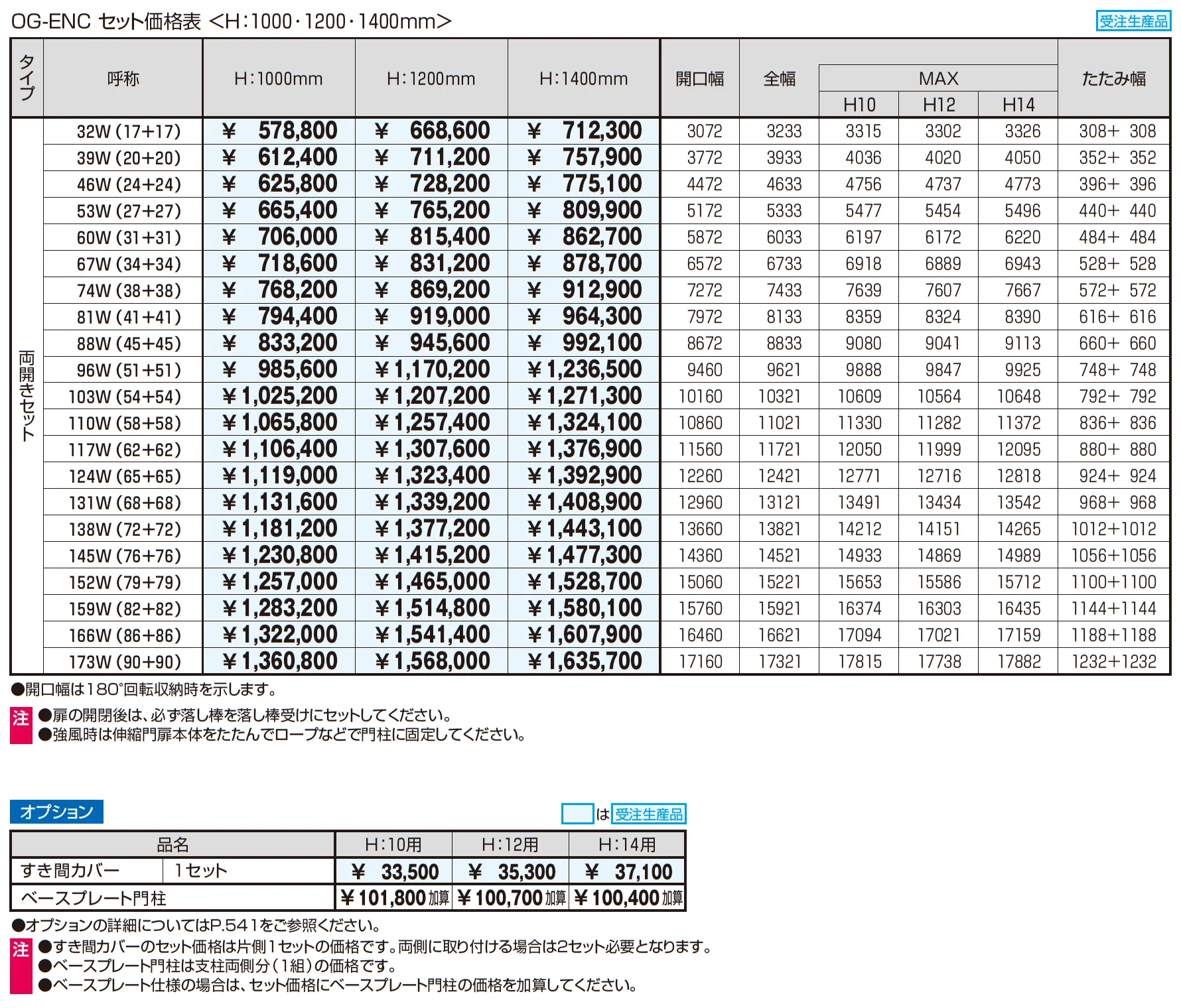1181x1008 pixels.
Task: Click the MAX column group header
Action: (938, 78)
